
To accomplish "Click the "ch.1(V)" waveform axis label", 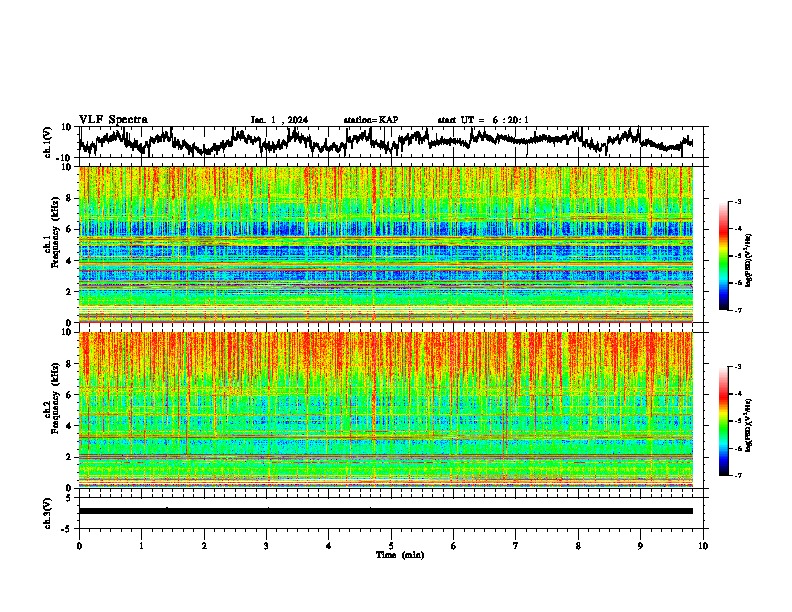I will (x=48, y=142).
